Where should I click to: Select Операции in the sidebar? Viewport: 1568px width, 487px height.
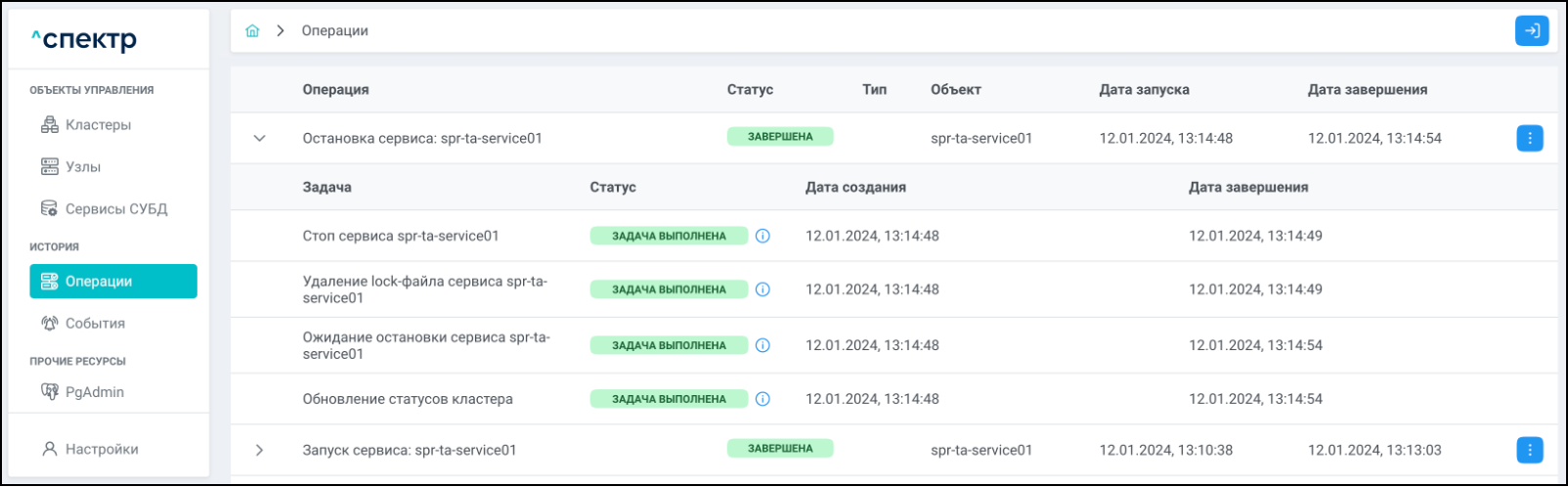(112, 282)
